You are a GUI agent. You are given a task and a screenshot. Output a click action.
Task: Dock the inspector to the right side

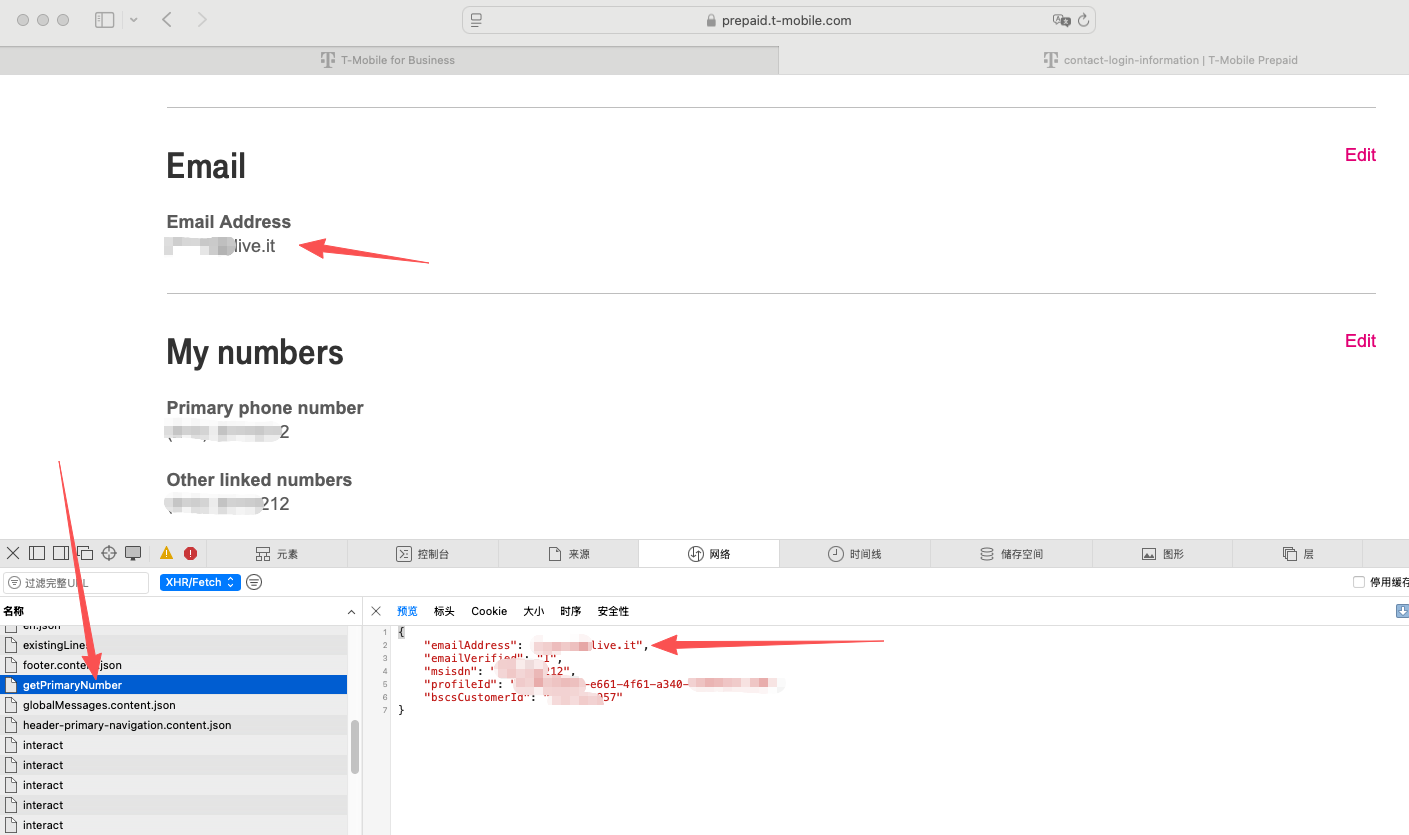[61, 553]
